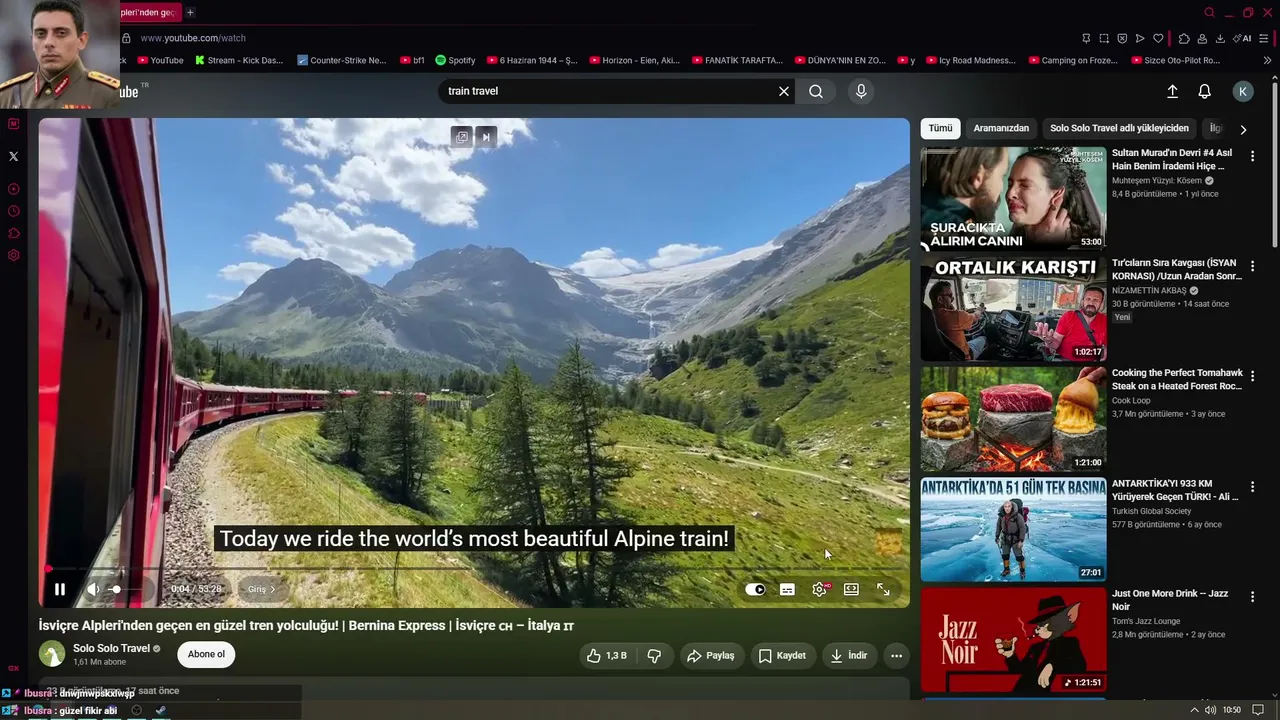Screen dimensions: 1280x720
Task: Open options for the ANTARKTİKA video
Action: point(1252,486)
